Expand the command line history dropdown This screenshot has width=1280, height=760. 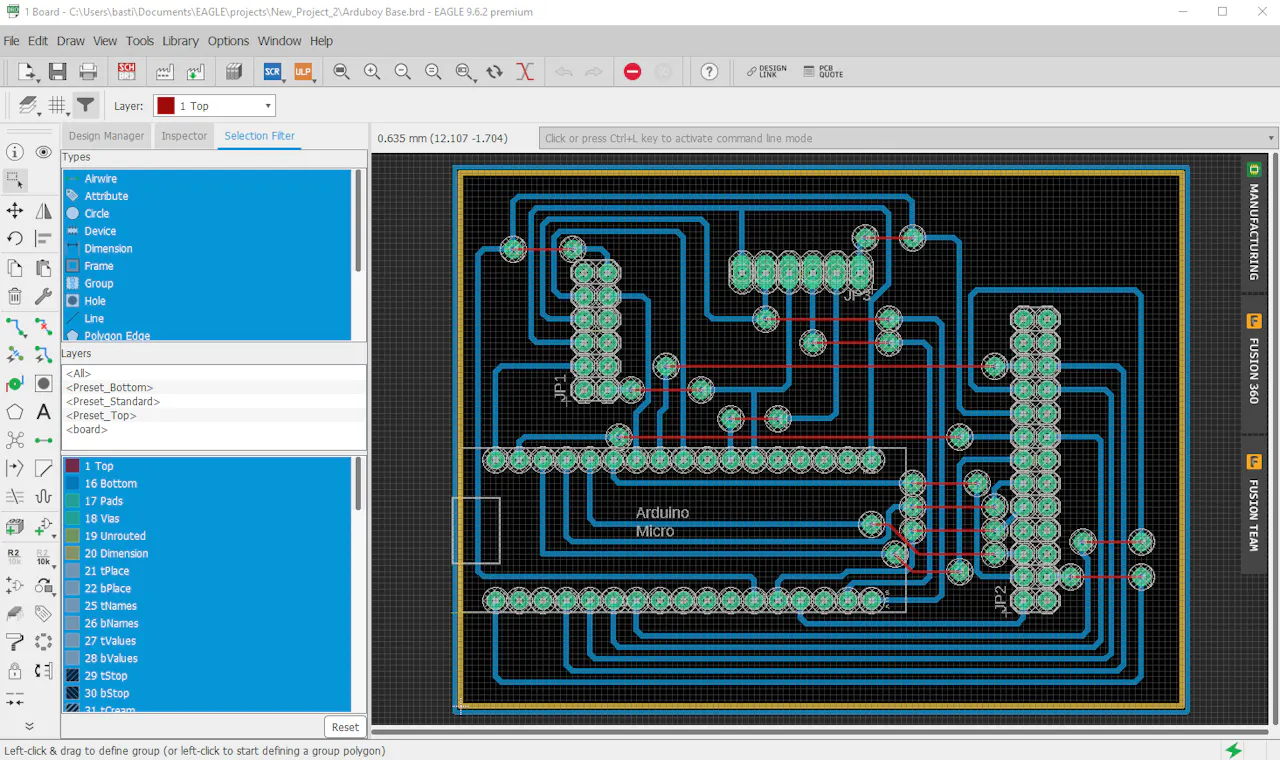point(1271,138)
